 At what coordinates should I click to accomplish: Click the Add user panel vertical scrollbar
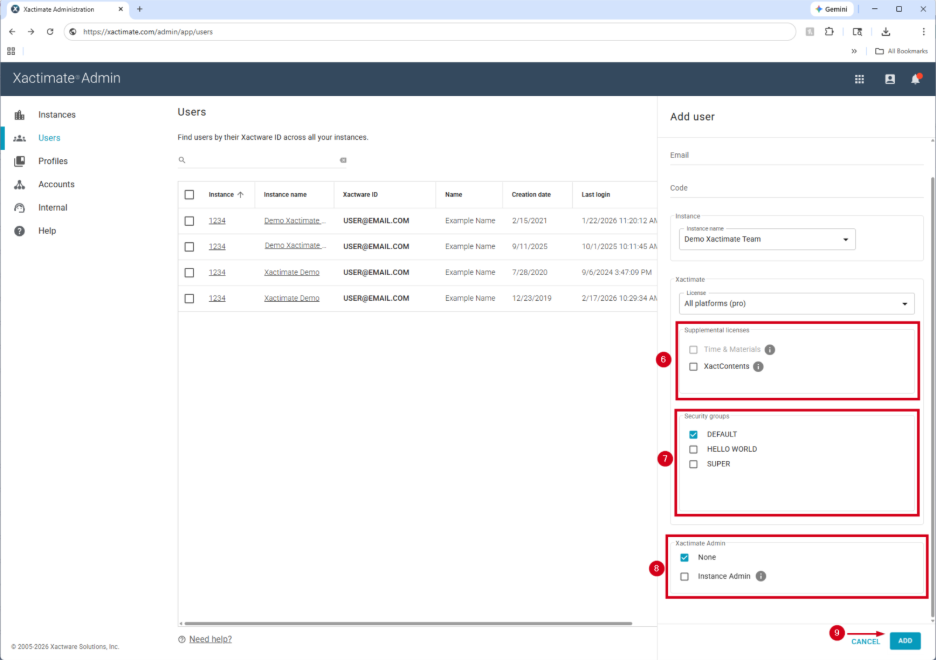point(932,397)
